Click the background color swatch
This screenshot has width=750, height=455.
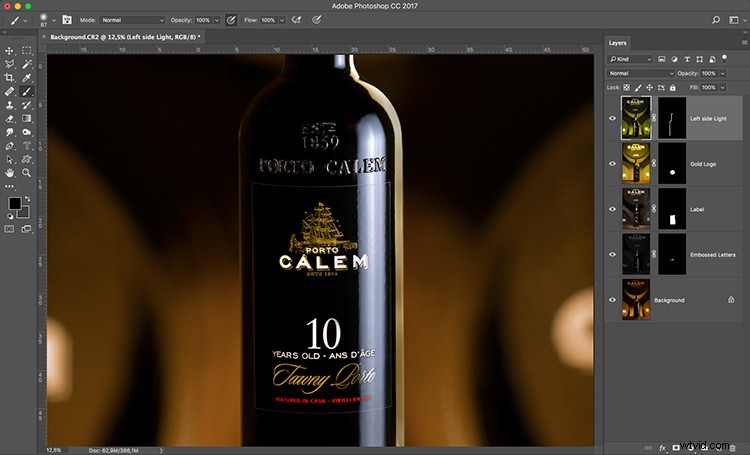coord(25,212)
